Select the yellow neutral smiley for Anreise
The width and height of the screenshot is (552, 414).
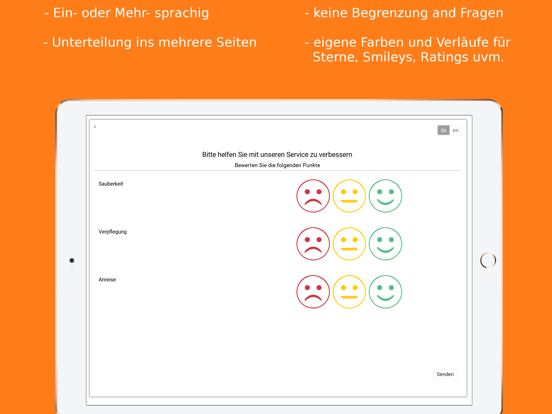click(x=349, y=292)
